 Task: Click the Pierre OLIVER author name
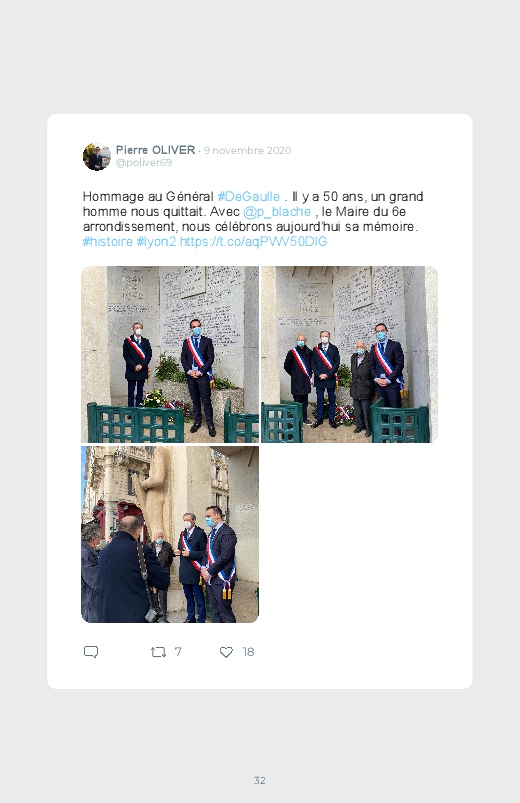click(155, 150)
